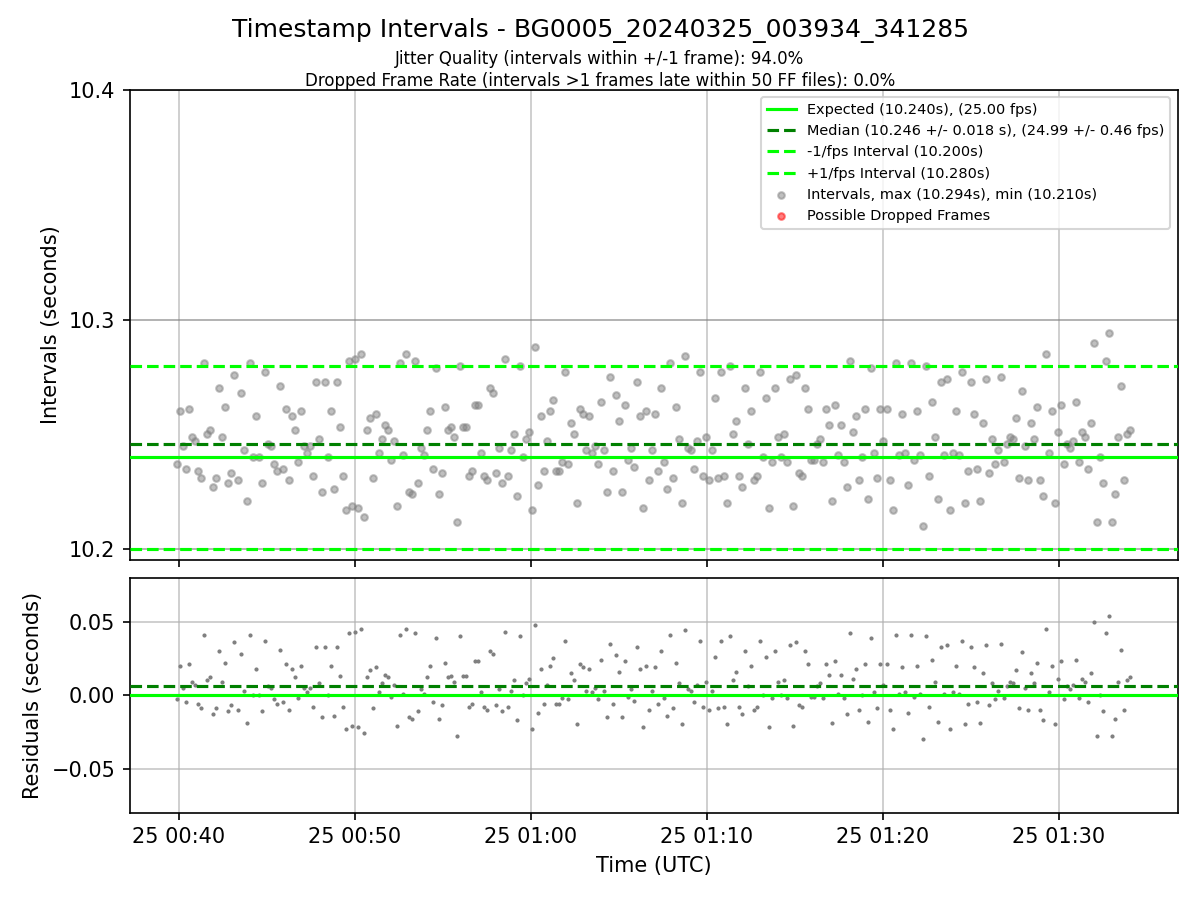Click the Residuals (seconds) y-axis label
Viewport: 1200px width, 900px height.
[x=32, y=696]
